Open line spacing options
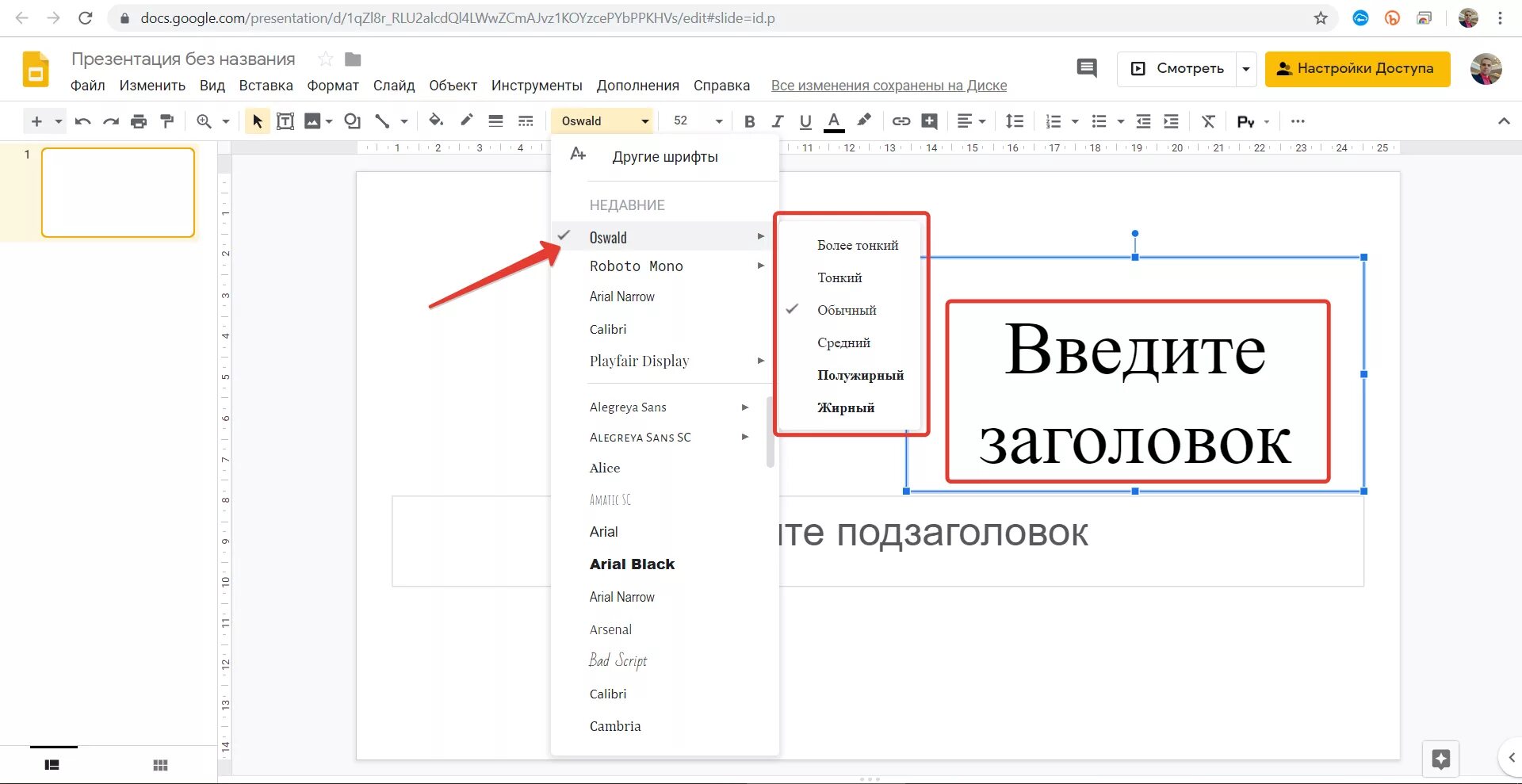Screen dimensions: 1522x784 pyautogui.click(x=1015, y=121)
